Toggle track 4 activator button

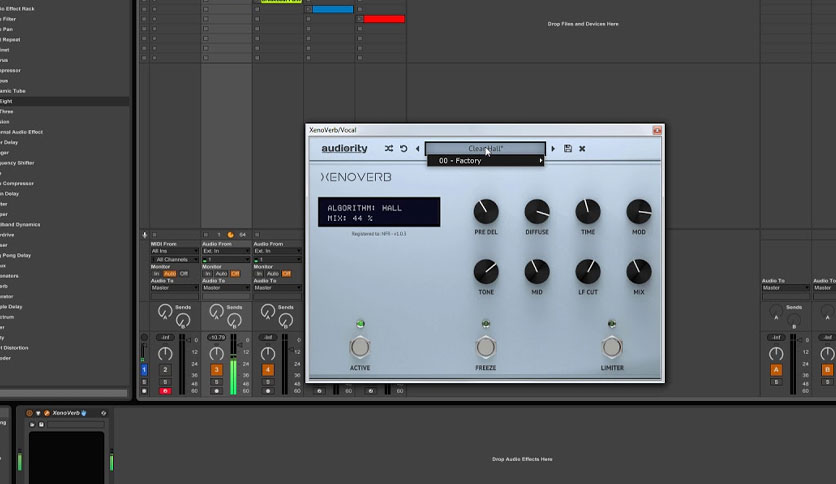click(268, 369)
